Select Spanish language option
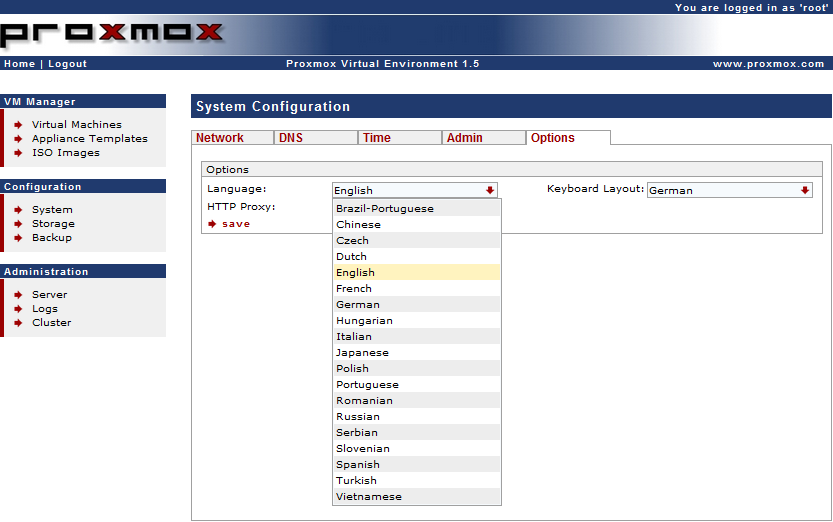The image size is (833, 522). (x=417, y=464)
